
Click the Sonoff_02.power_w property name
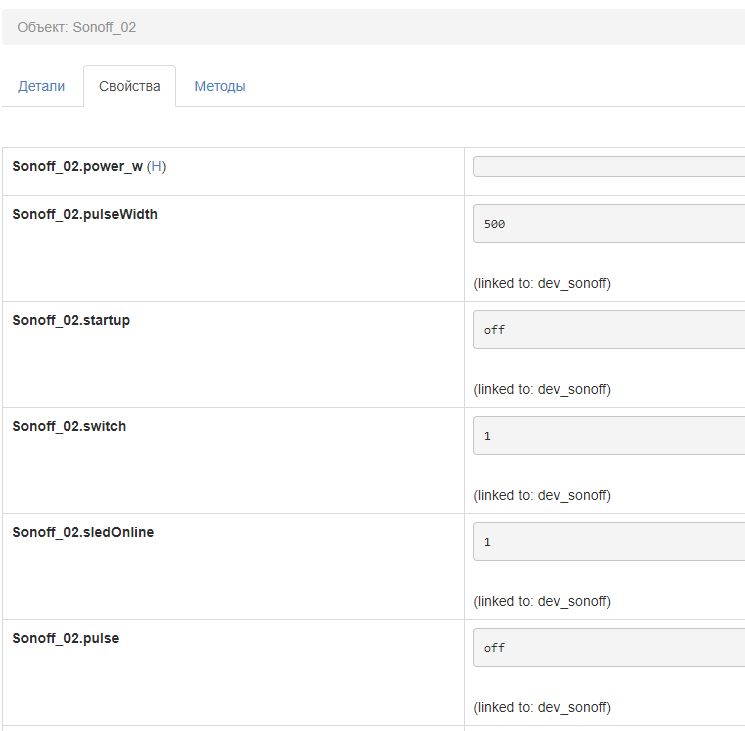[x=77, y=166]
